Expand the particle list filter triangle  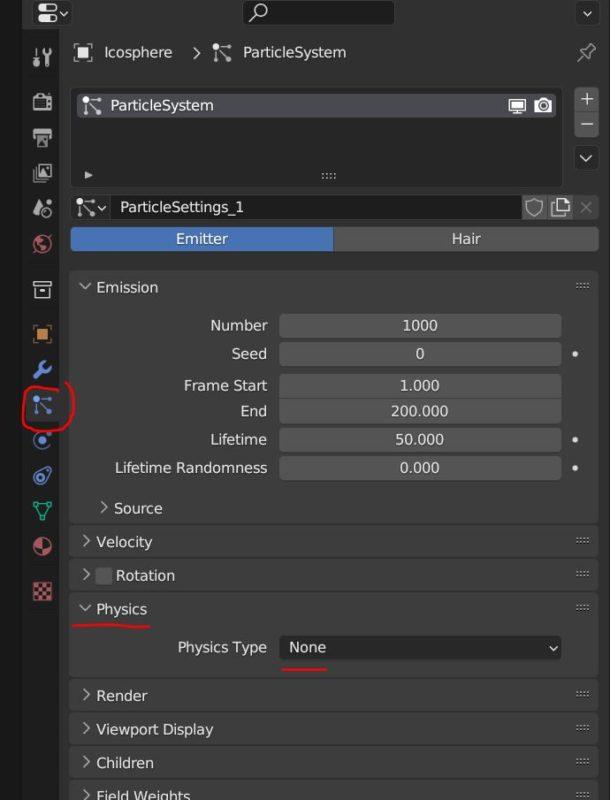[88, 175]
